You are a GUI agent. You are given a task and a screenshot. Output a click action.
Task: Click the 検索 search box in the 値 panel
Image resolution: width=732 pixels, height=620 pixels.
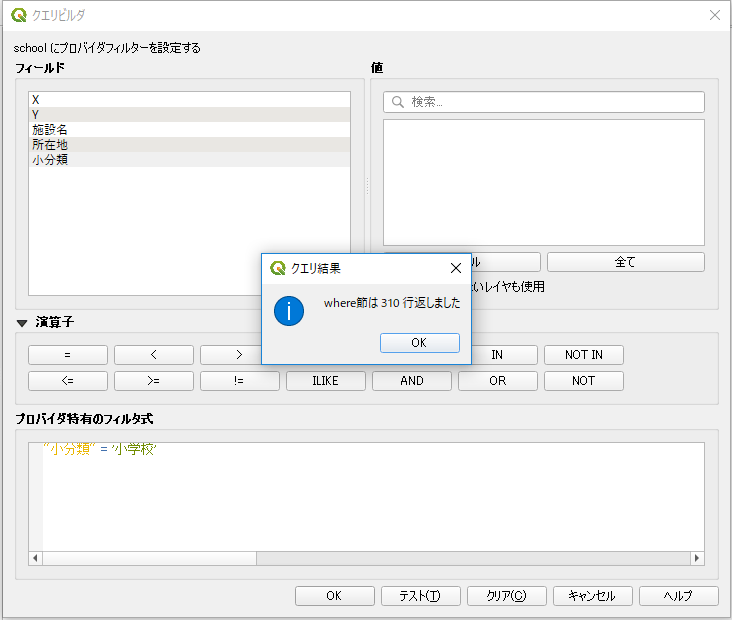(544, 102)
